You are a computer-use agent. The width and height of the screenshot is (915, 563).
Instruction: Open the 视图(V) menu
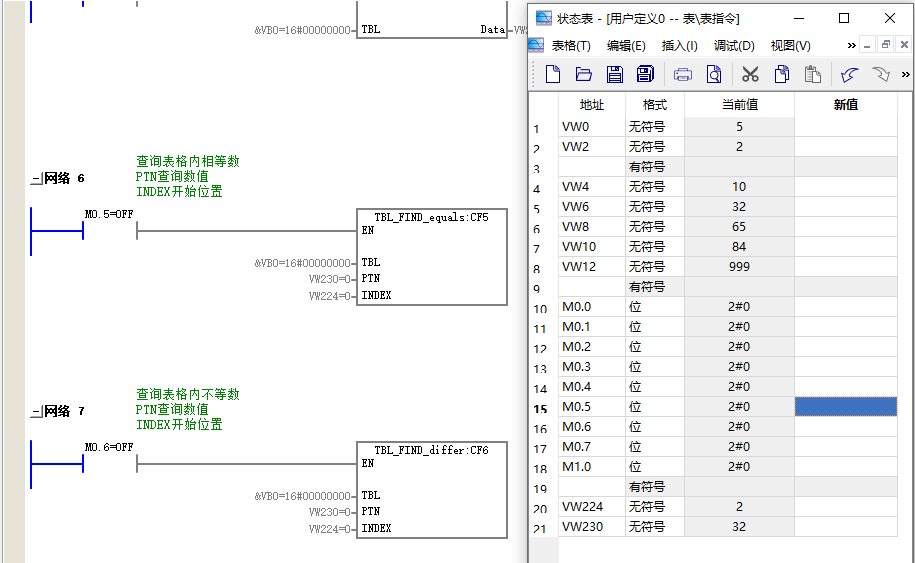click(790, 46)
